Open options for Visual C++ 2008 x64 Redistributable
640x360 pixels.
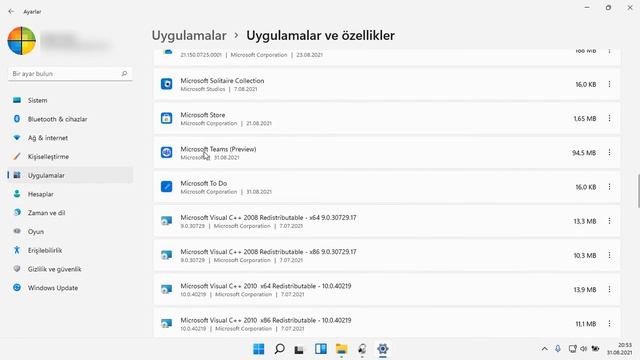609,221
